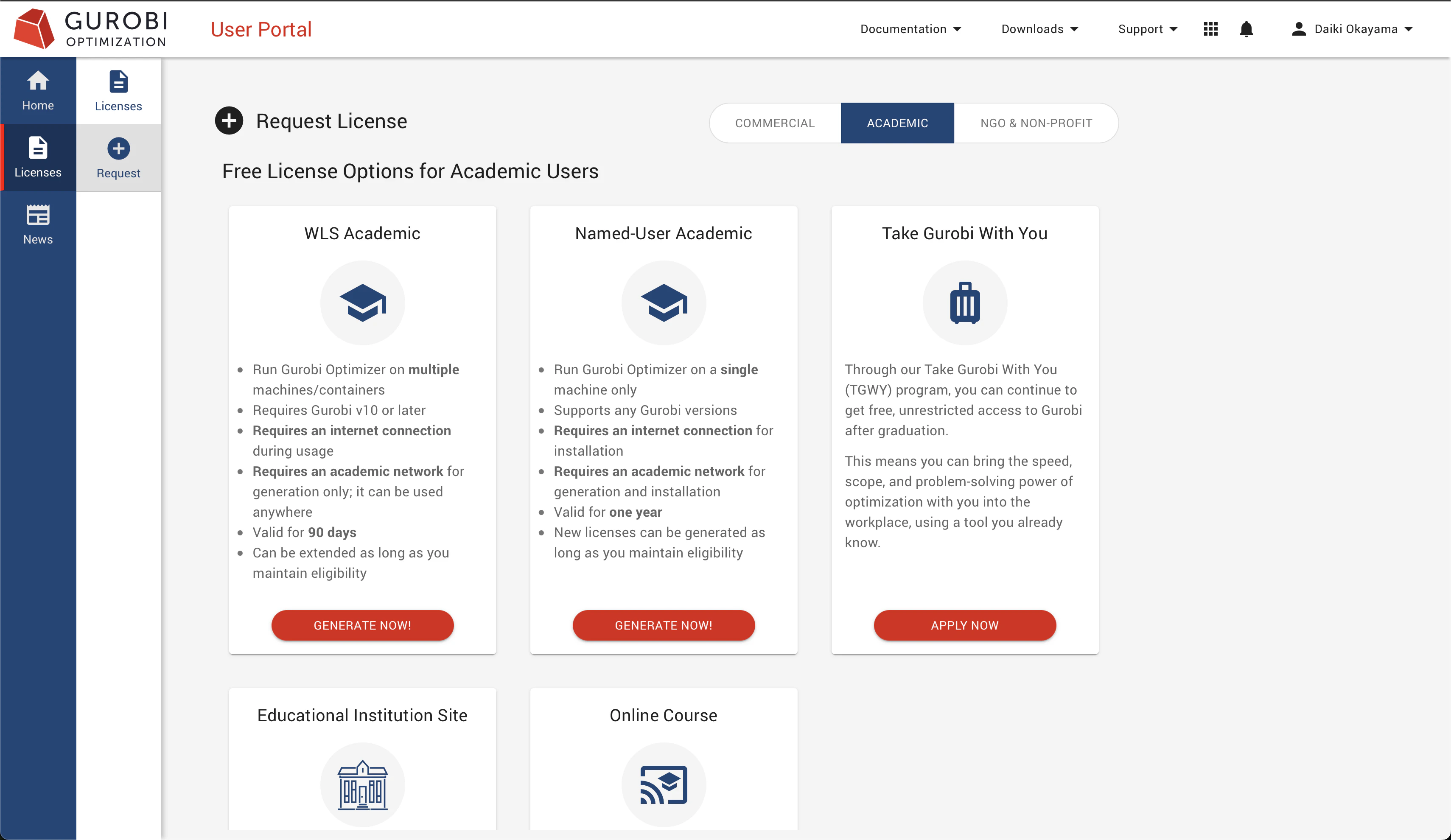This screenshot has width=1451, height=840.
Task: Click the Named-User Academic graduation cap icon
Action: pyautogui.click(x=664, y=303)
